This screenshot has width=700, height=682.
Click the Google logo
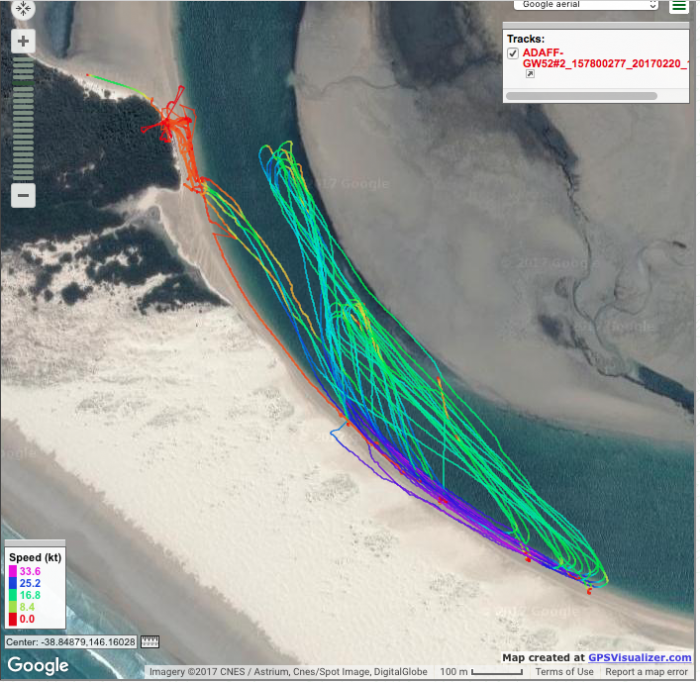point(39,665)
